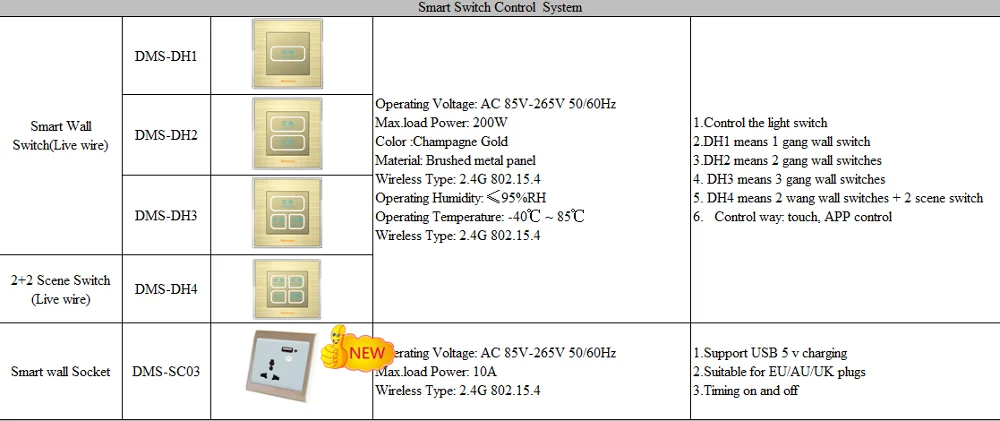
Task: Click 'Control way: touch, APP control' line
Action: (x=793, y=217)
